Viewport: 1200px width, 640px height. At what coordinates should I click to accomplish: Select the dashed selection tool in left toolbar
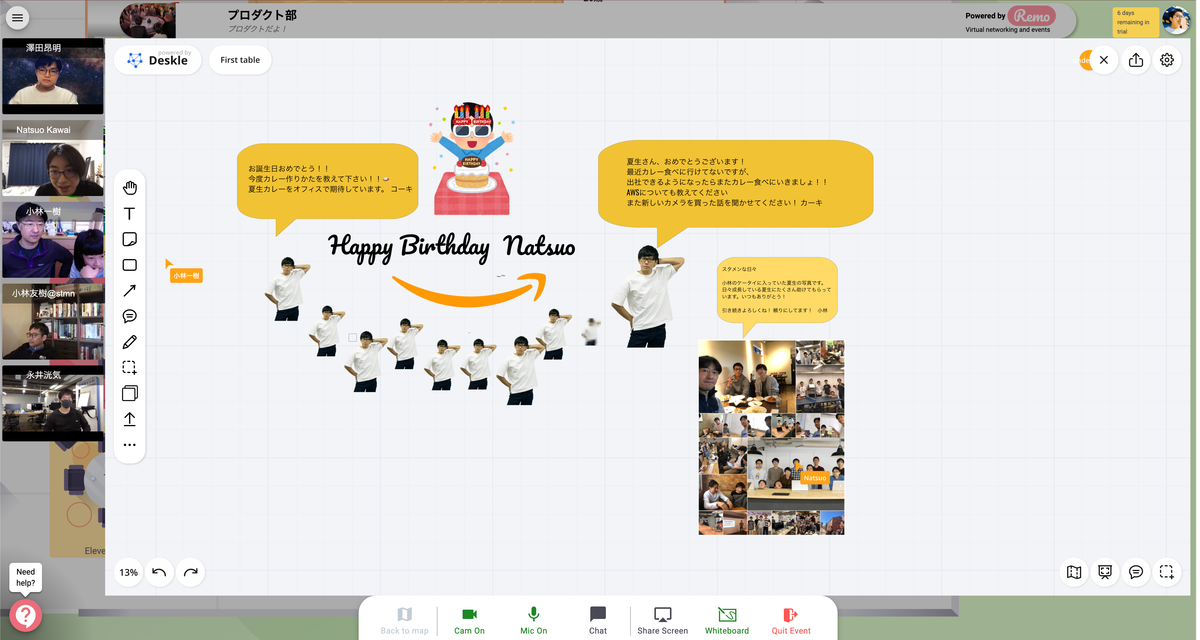point(129,368)
